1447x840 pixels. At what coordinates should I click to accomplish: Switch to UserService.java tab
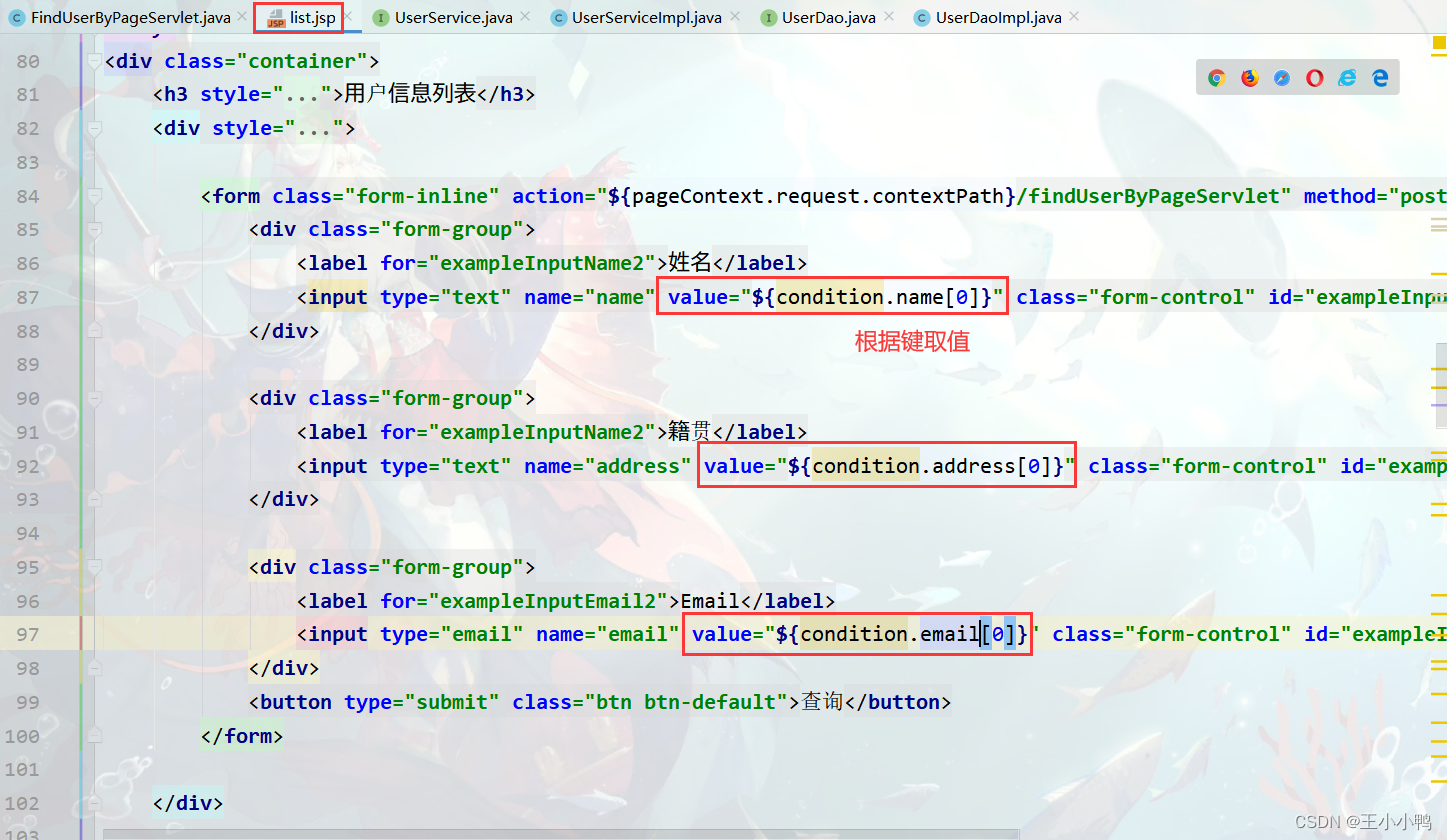[x=454, y=18]
